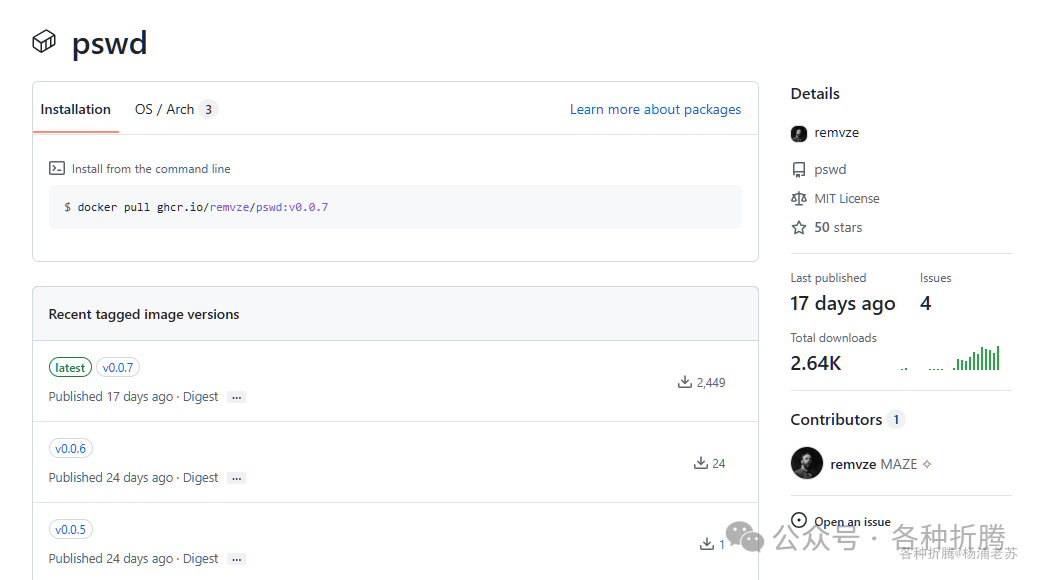Click the repository icon beside pswd in Details
Screen dimensions: 1039x580
pos(799,170)
